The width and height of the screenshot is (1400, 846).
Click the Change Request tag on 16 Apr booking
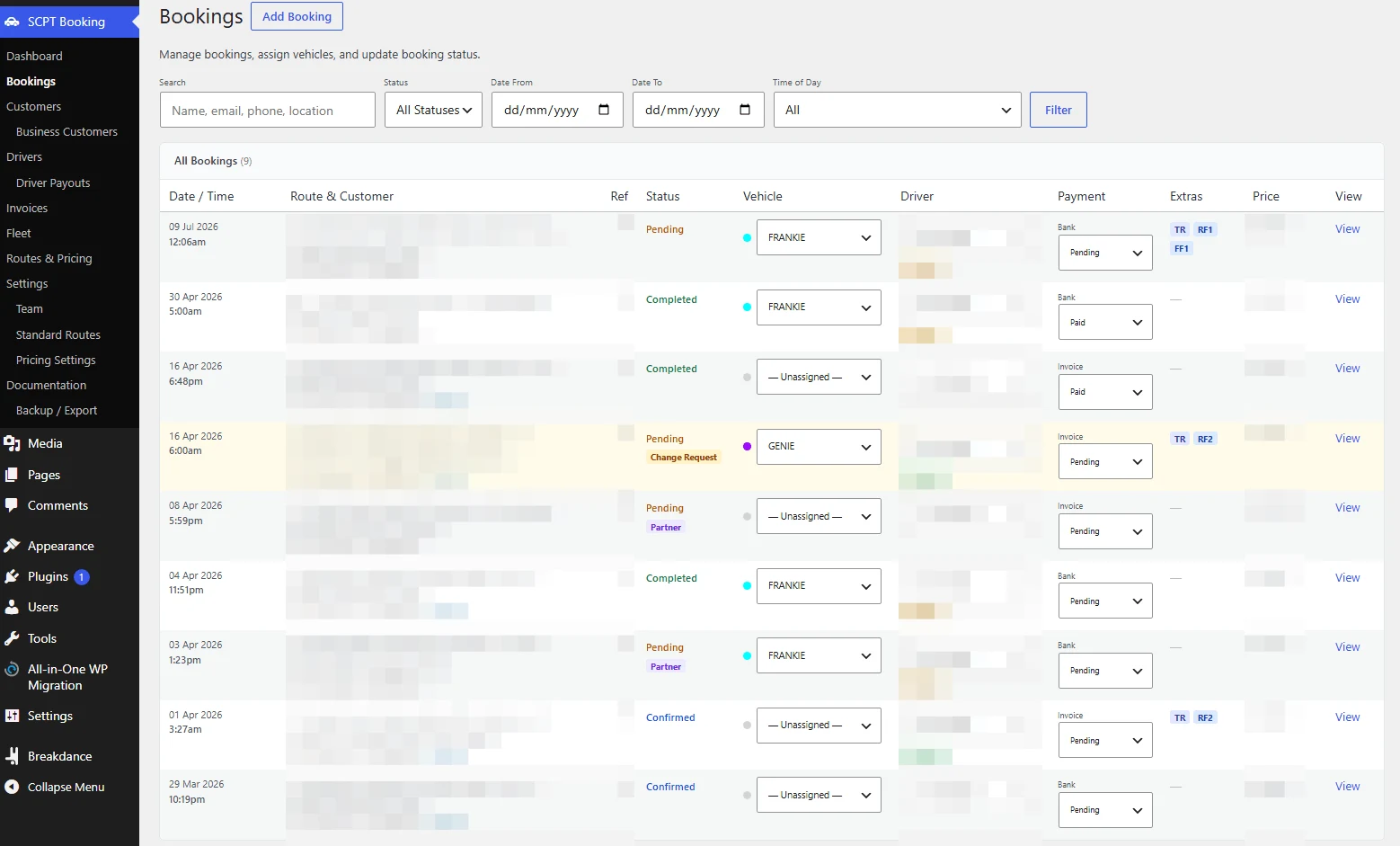(684, 458)
